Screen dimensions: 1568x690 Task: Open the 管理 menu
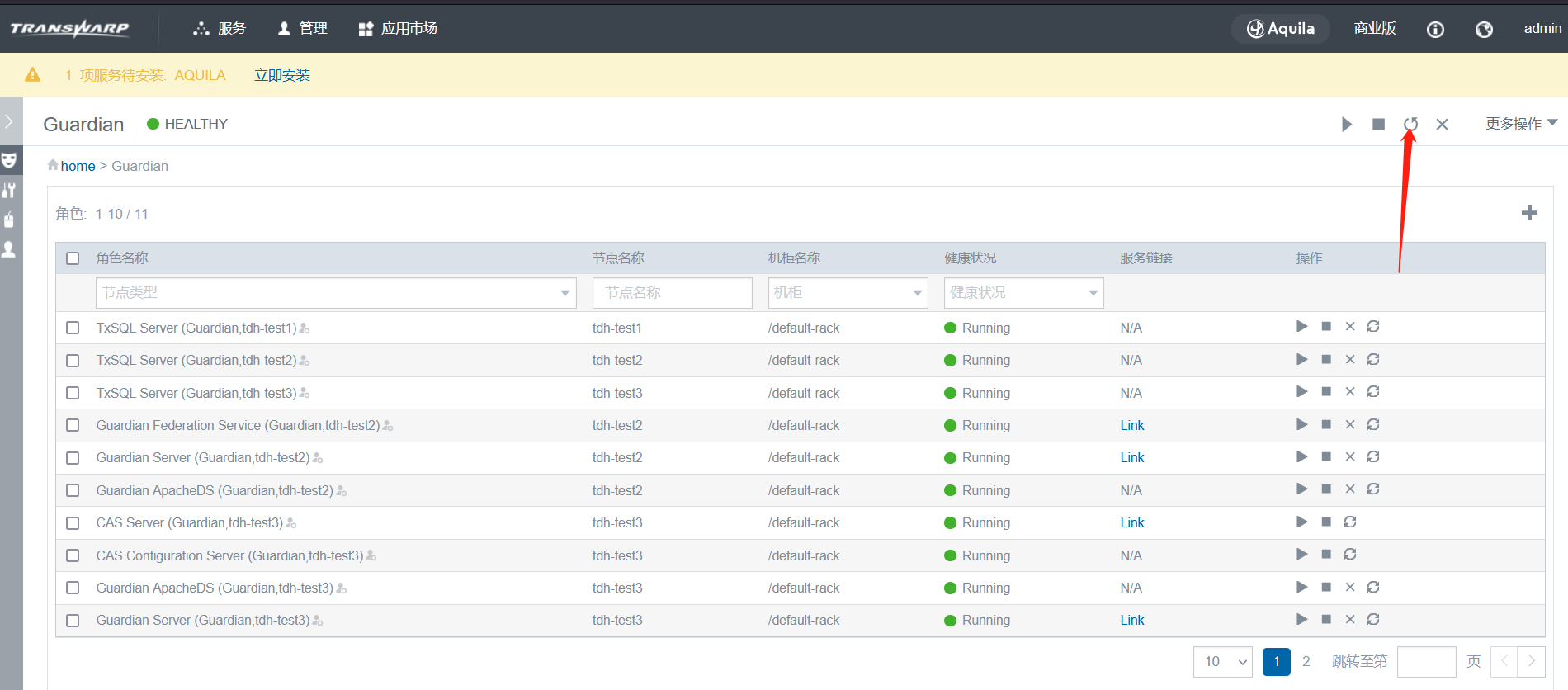pos(303,29)
